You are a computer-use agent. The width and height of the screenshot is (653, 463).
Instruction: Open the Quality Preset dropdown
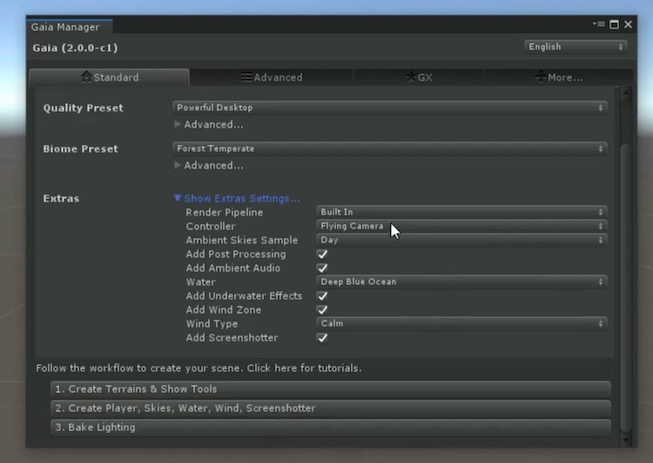[390, 107]
